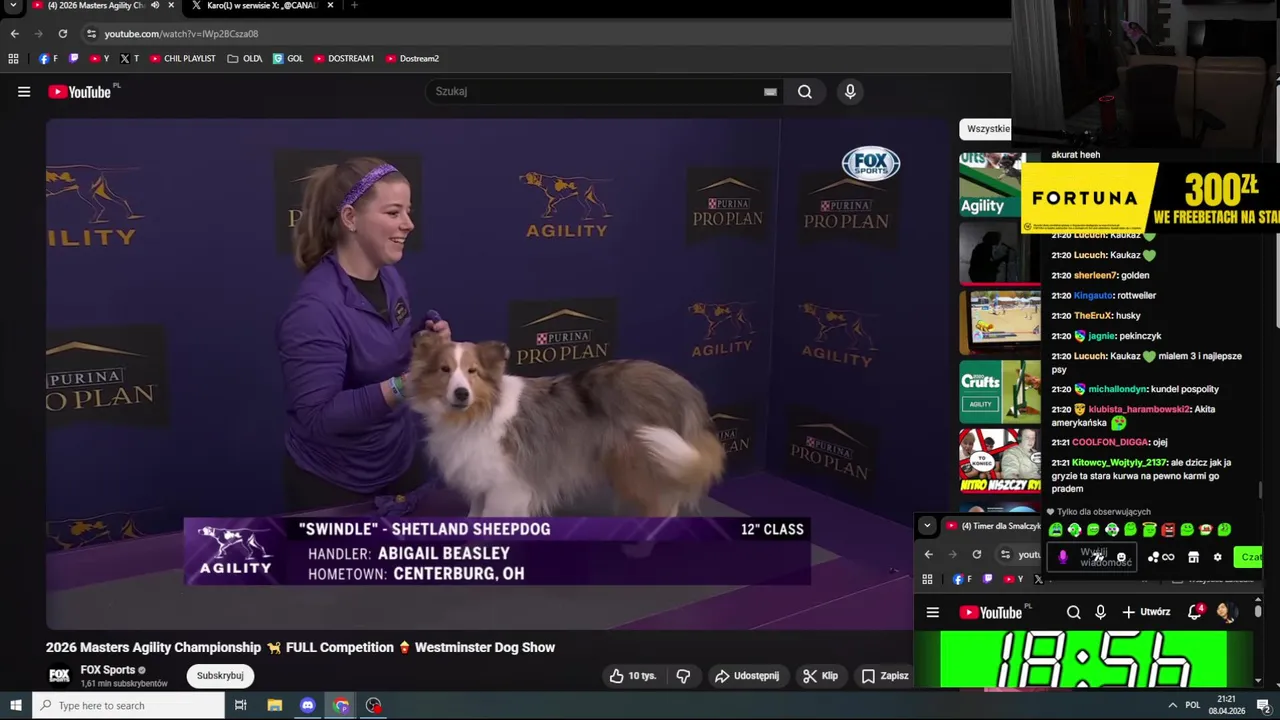Image resolution: width=1280 pixels, height=720 pixels.
Task: Expand tab dropdown in Timer window
Action: click(927, 525)
